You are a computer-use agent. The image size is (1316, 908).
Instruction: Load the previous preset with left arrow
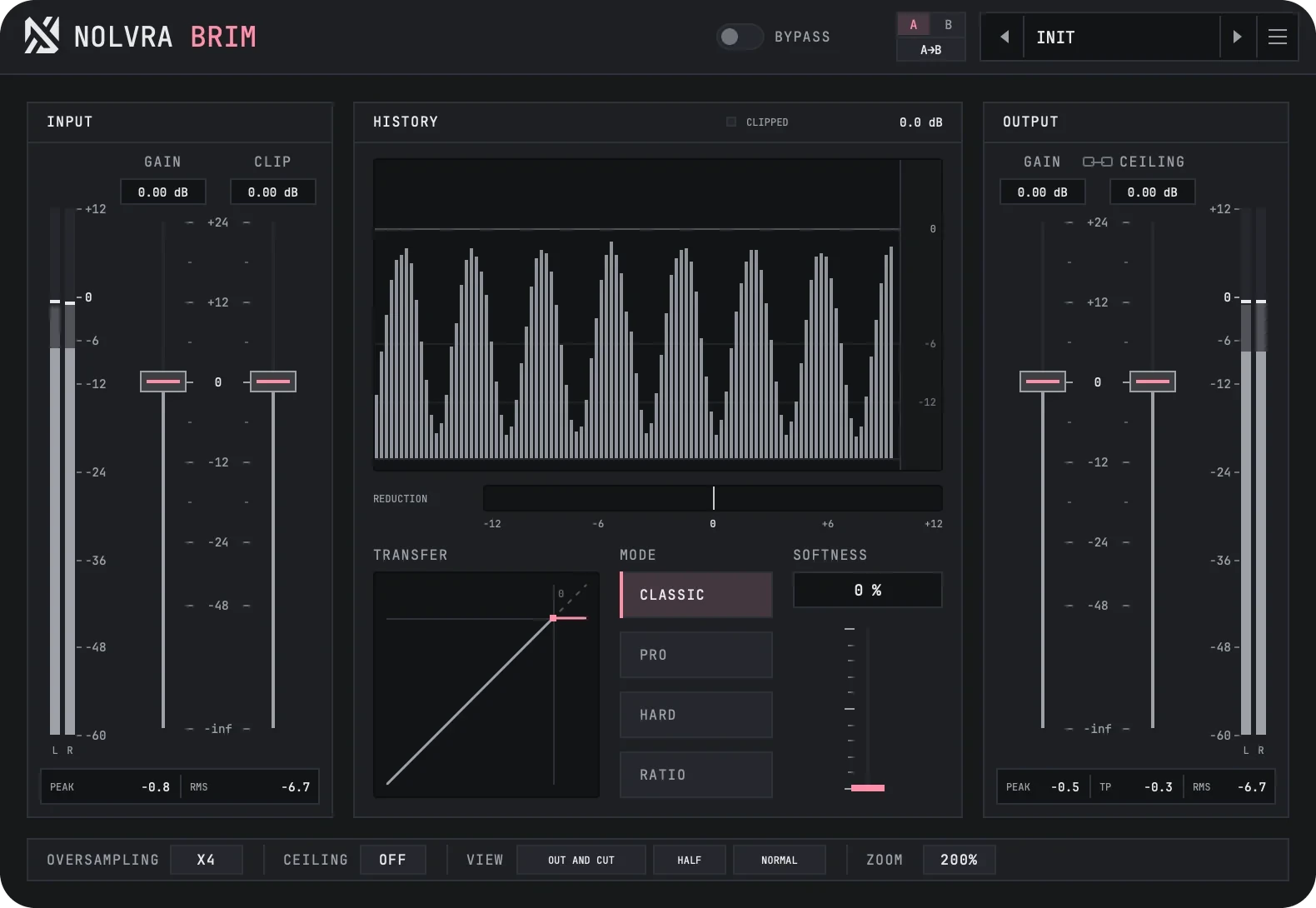tap(1004, 37)
